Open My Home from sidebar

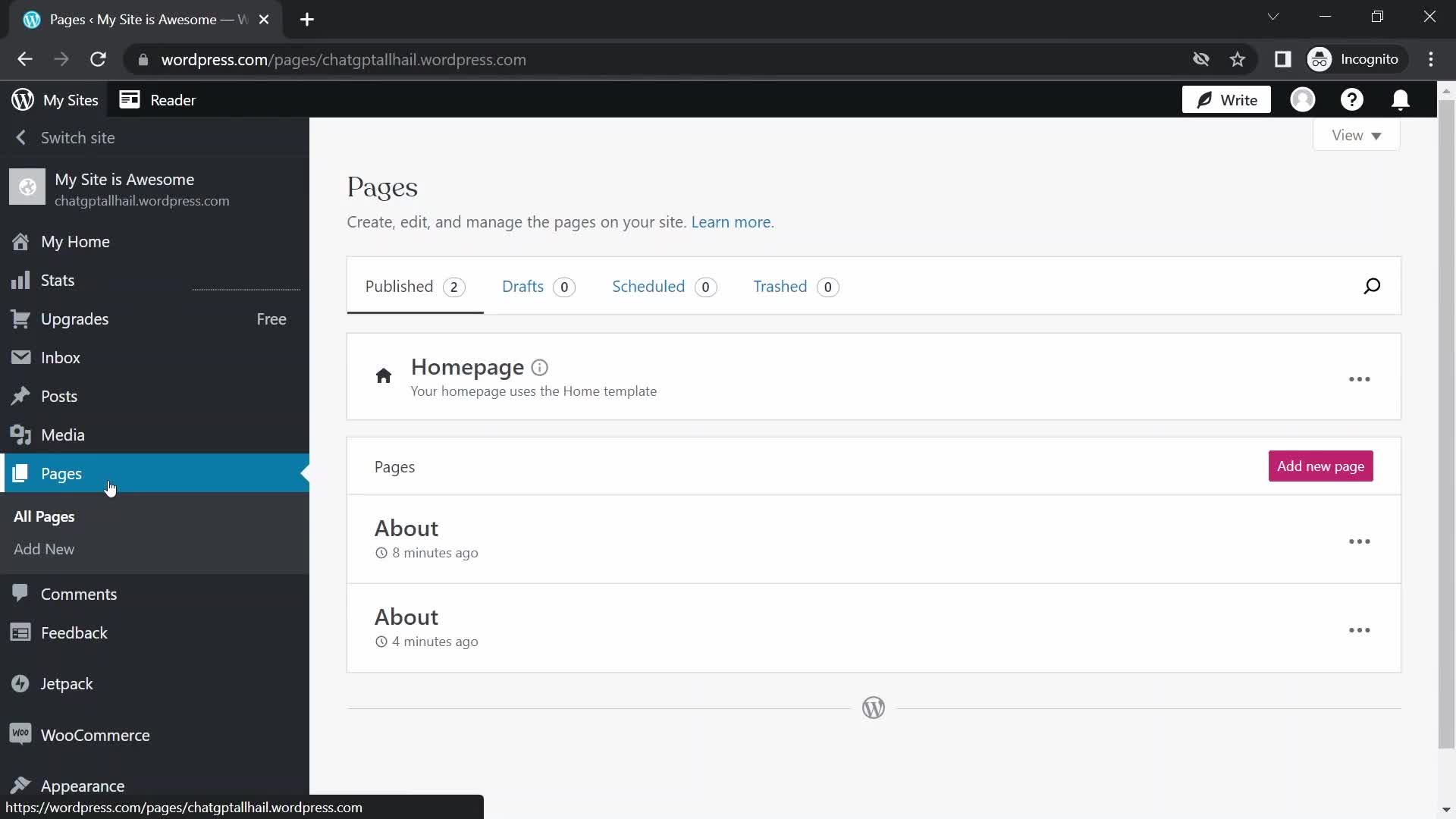click(x=75, y=241)
